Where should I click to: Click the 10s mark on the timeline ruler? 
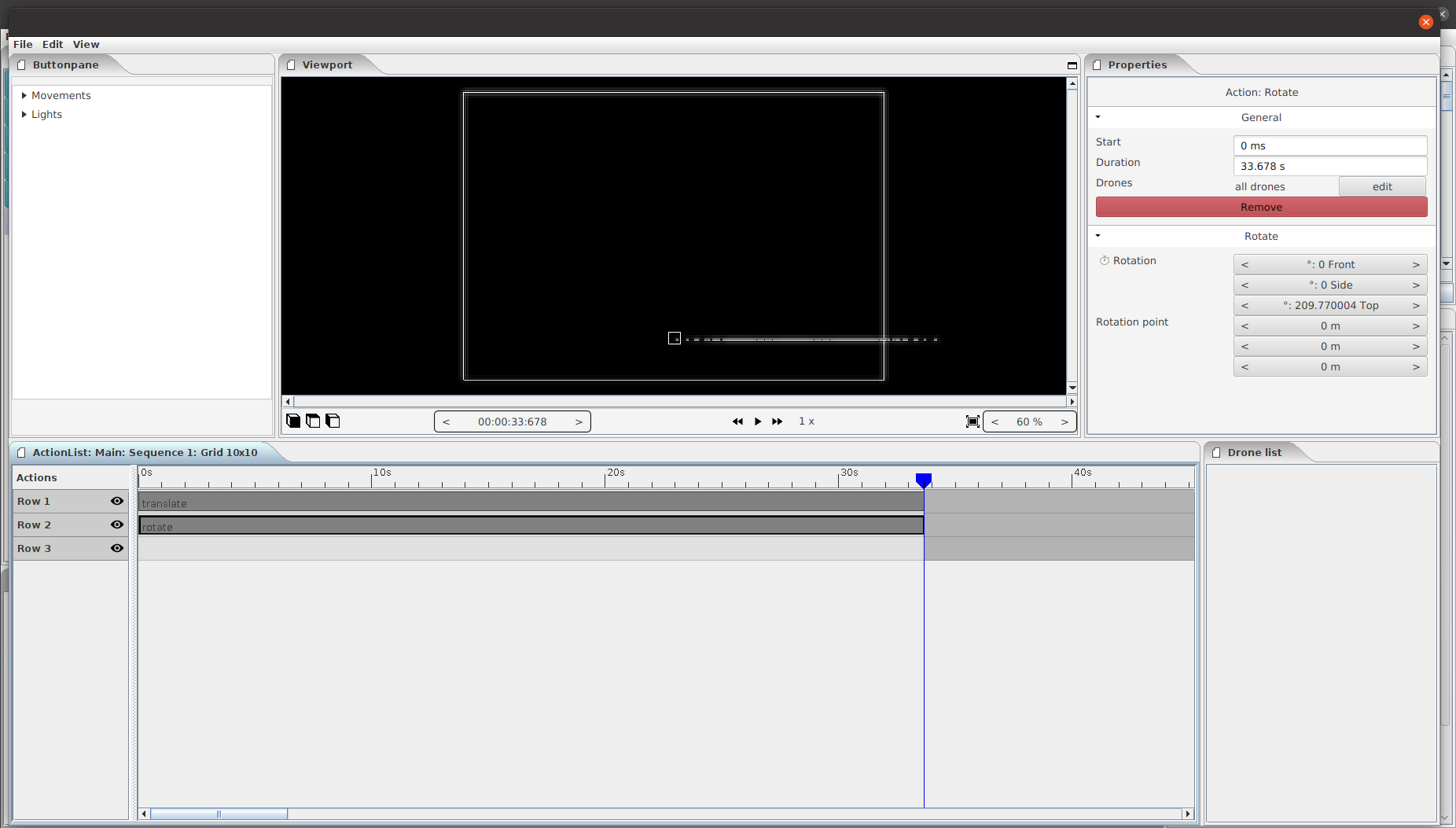[382, 473]
